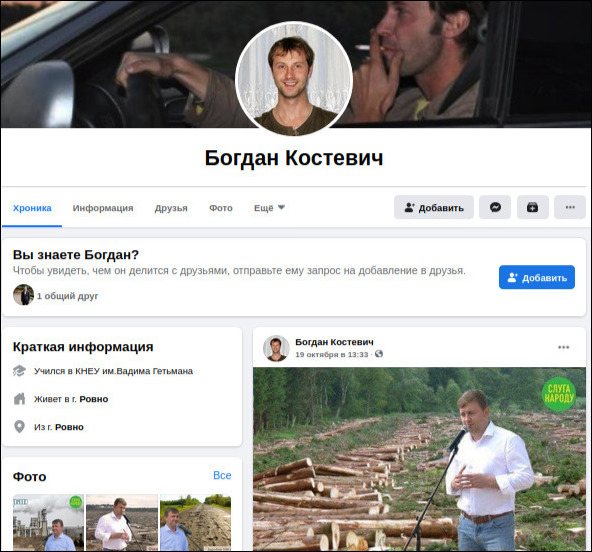Click the location pin hometown icon

(19, 427)
